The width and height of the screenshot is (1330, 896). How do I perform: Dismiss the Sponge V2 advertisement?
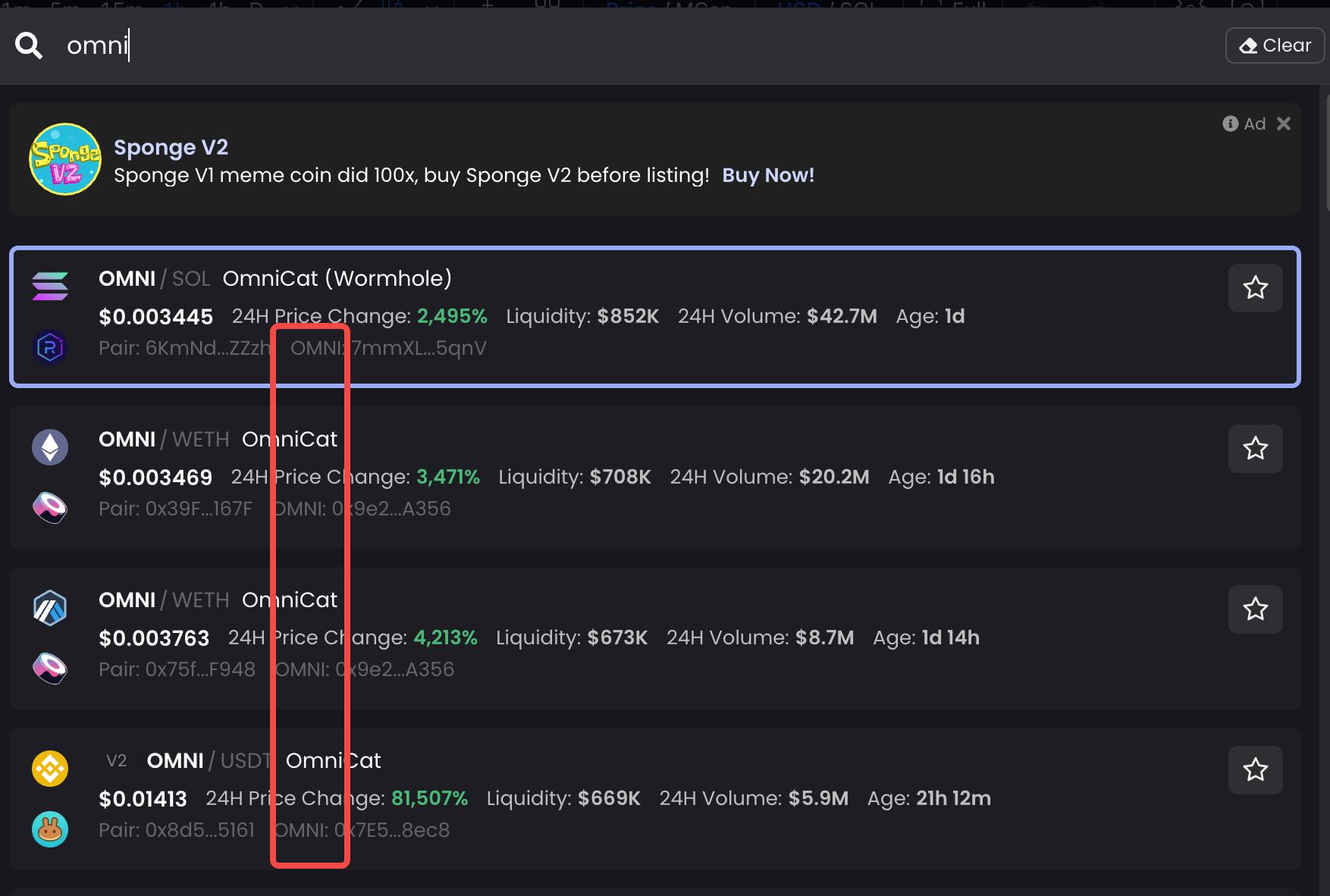(1283, 124)
